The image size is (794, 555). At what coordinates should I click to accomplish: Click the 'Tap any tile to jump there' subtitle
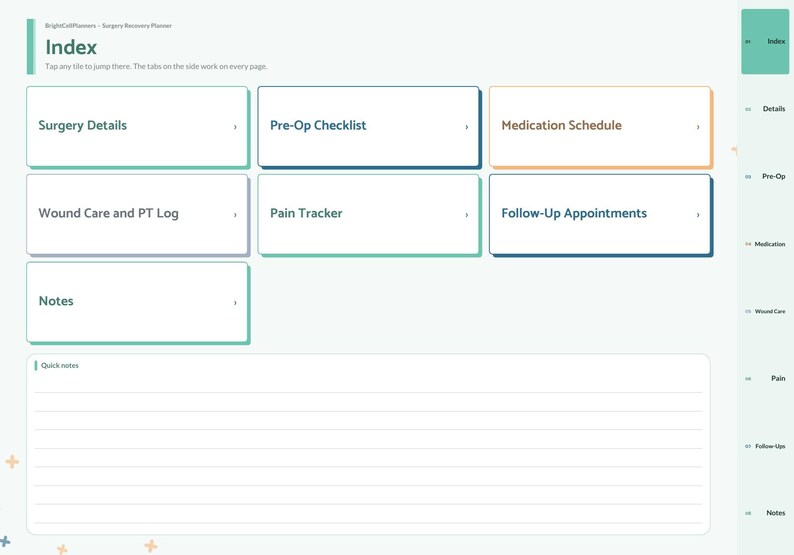click(156, 66)
